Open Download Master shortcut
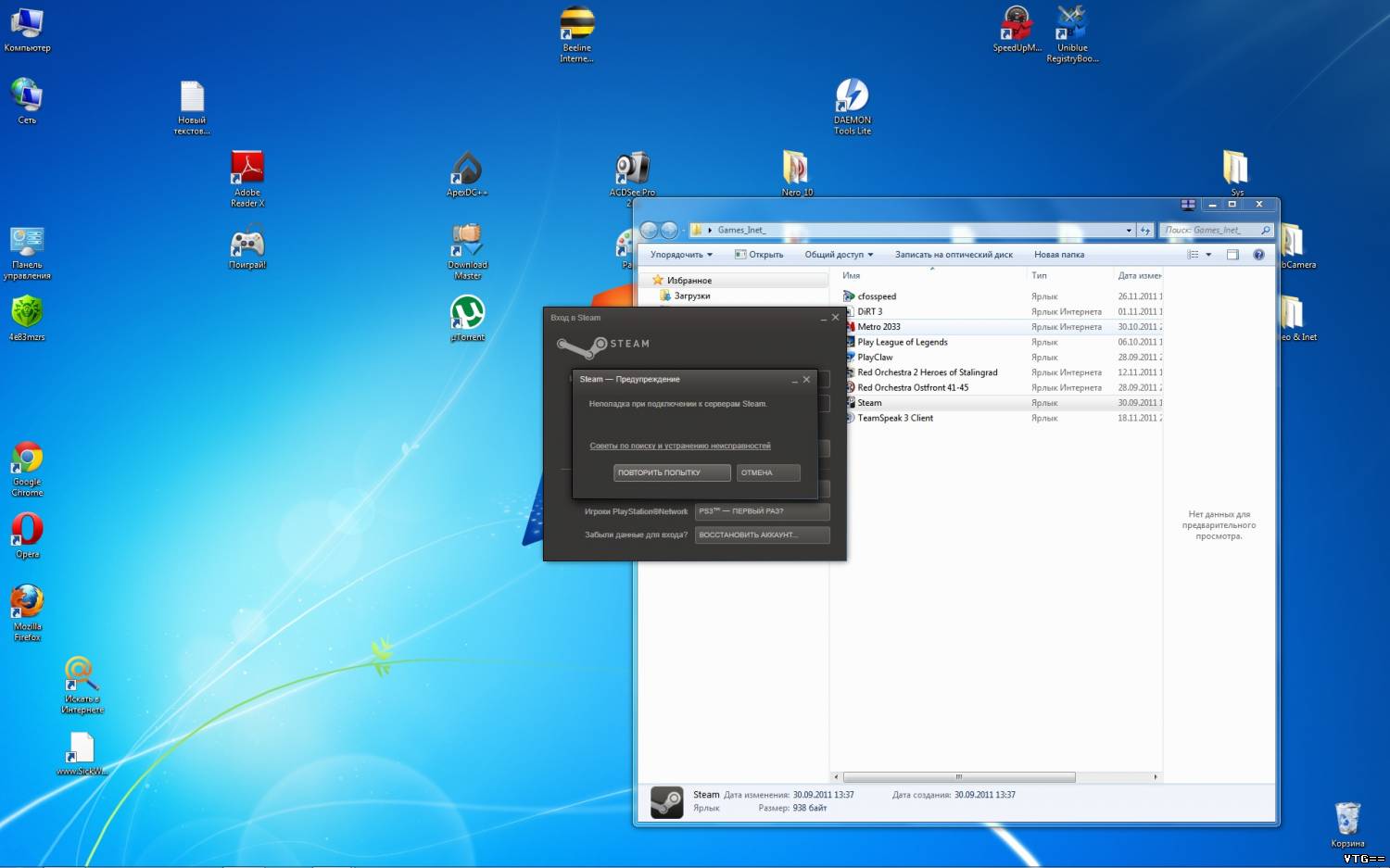The width and height of the screenshot is (1390, 868). coord(467,251)
